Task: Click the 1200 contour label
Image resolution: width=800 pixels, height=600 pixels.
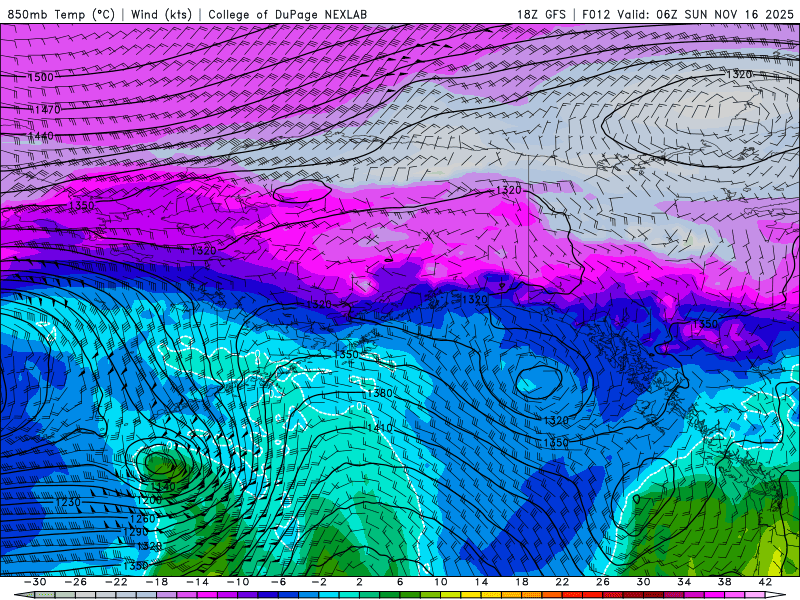Action: [x=149, y=500]
